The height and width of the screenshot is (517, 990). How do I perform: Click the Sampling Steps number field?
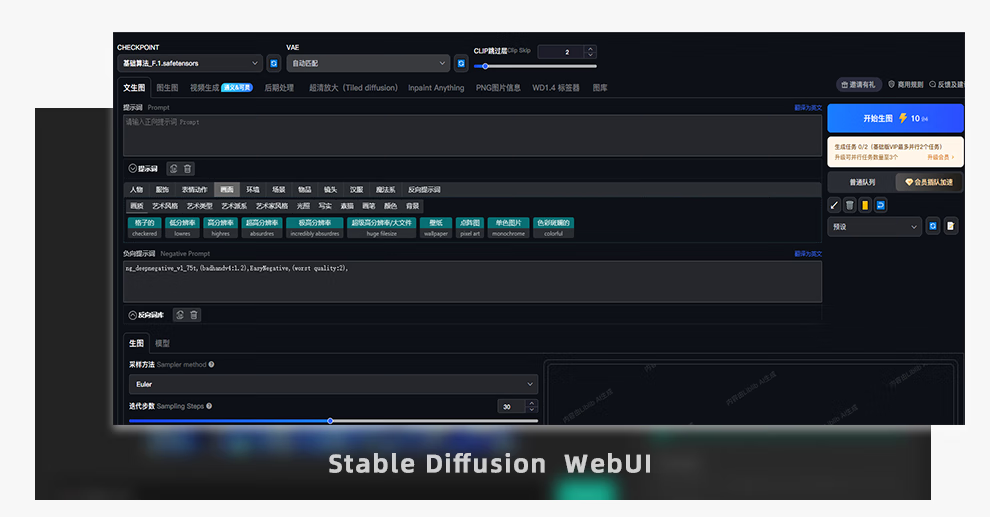512,407
